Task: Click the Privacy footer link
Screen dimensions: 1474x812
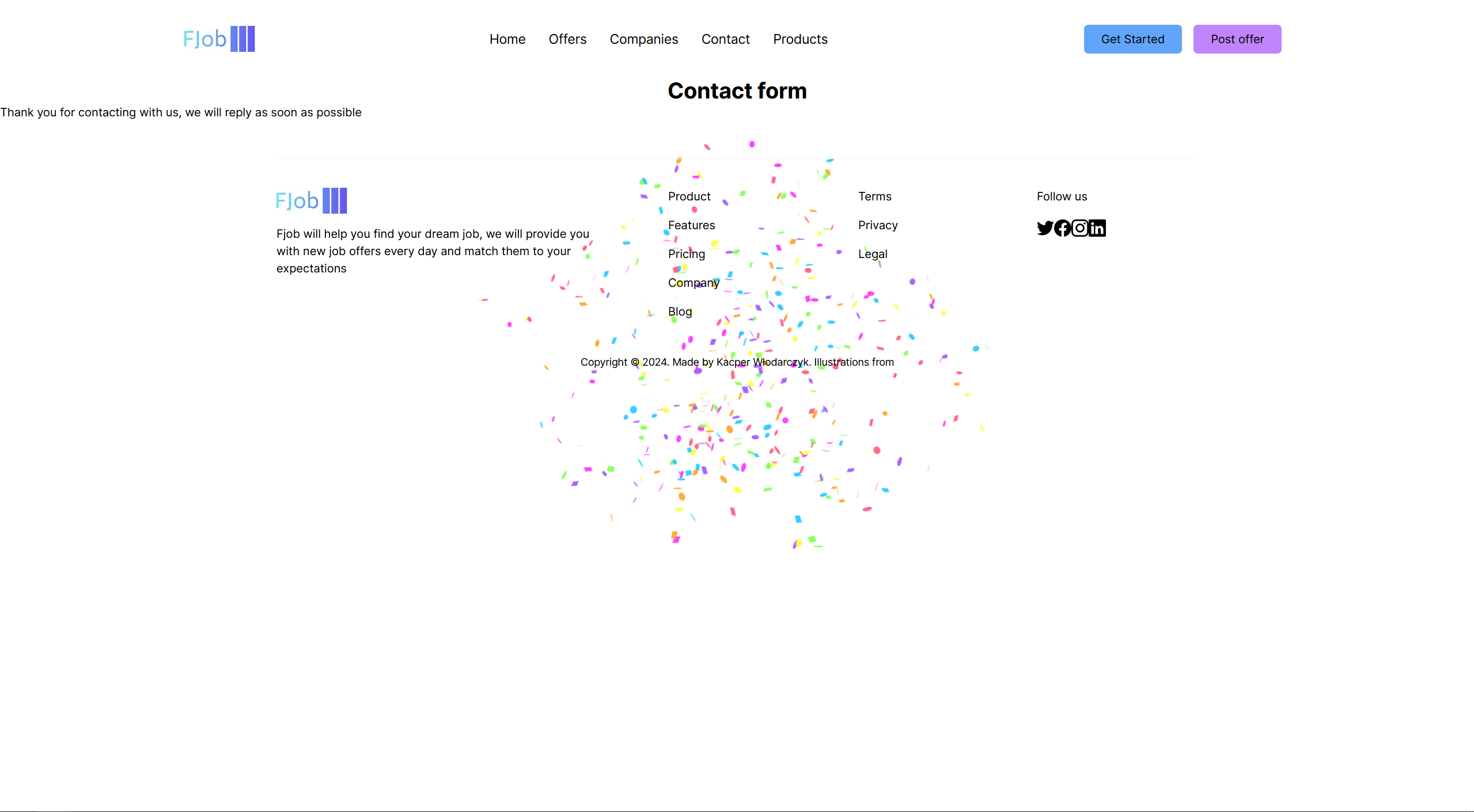Action: click(877, 225)
